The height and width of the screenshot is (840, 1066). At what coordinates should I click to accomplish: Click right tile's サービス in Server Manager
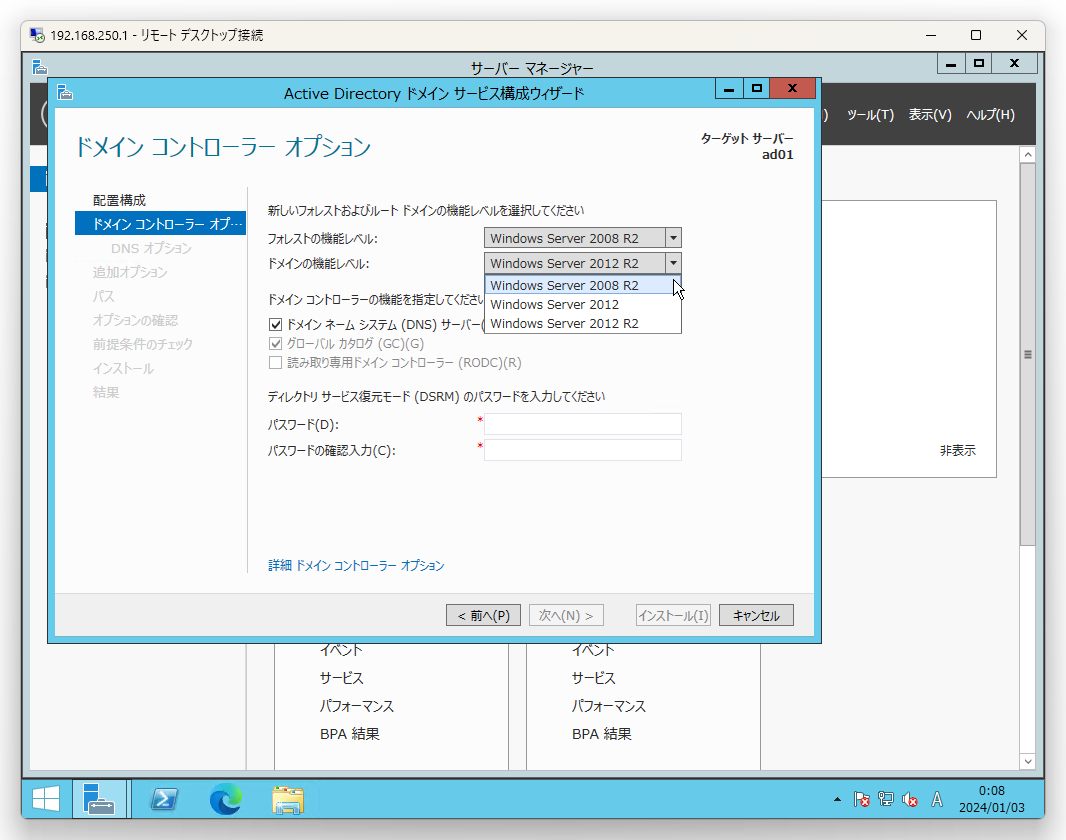click(x=594, y=678)
